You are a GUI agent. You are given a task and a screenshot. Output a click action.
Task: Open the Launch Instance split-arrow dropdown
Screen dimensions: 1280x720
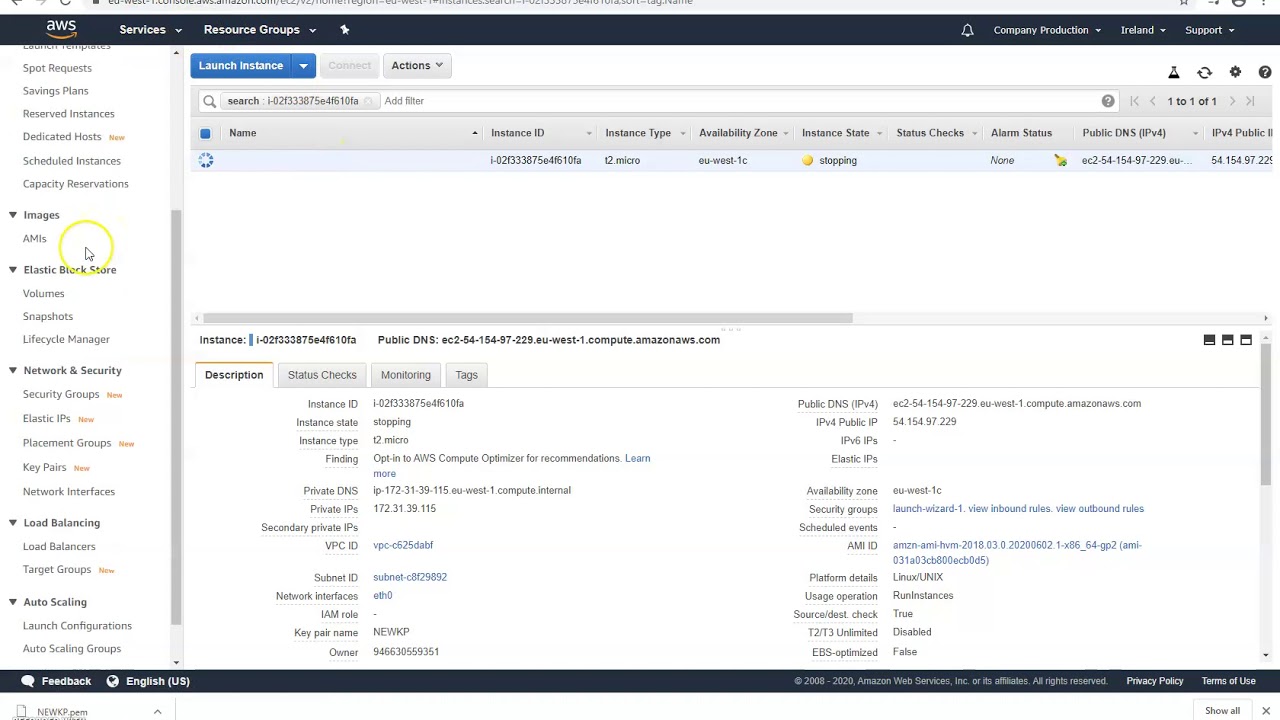click(303, 65)
